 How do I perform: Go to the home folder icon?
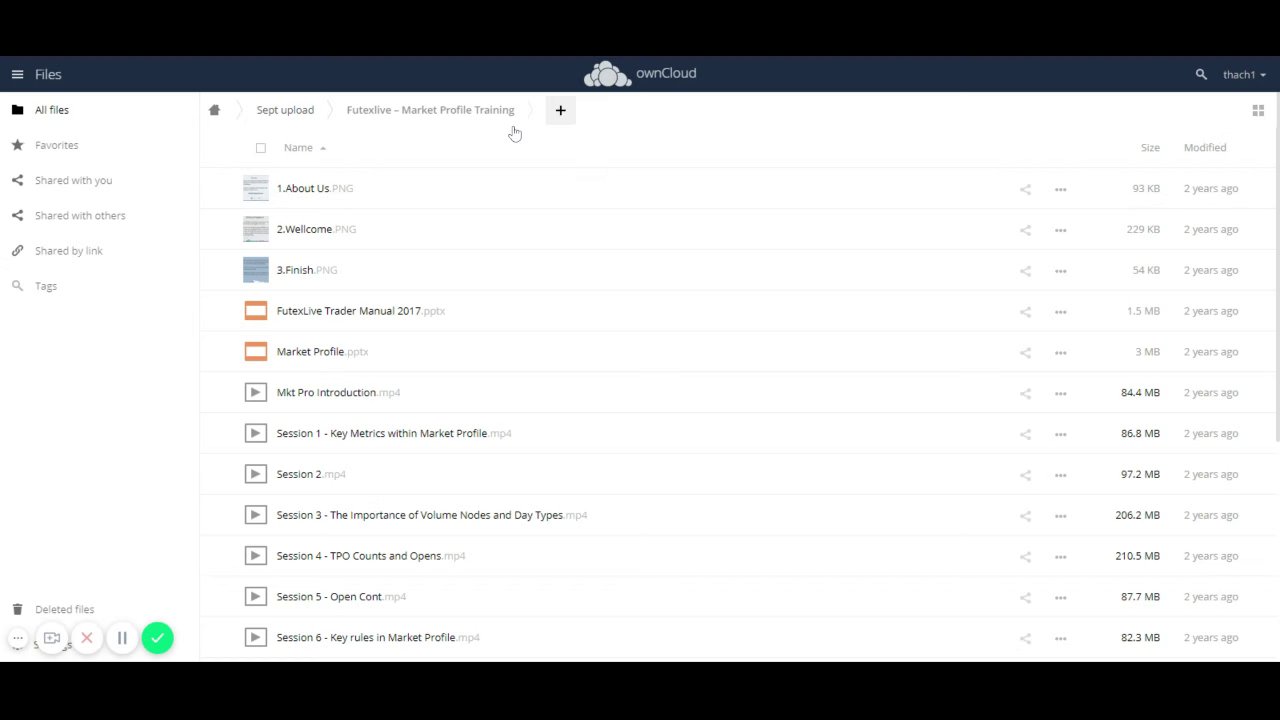pos(214,110)
